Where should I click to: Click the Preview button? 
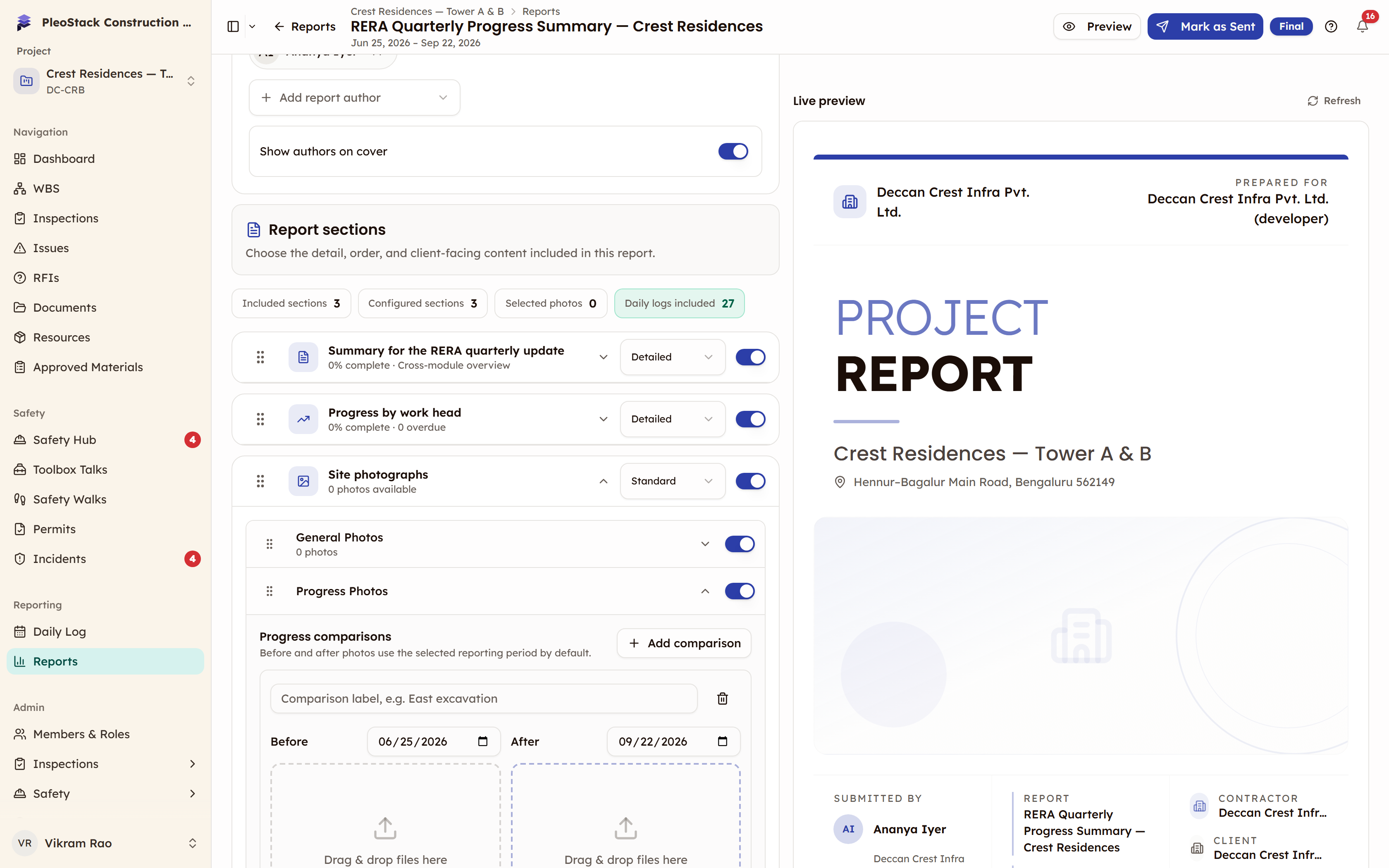(x=1096, y=26)
